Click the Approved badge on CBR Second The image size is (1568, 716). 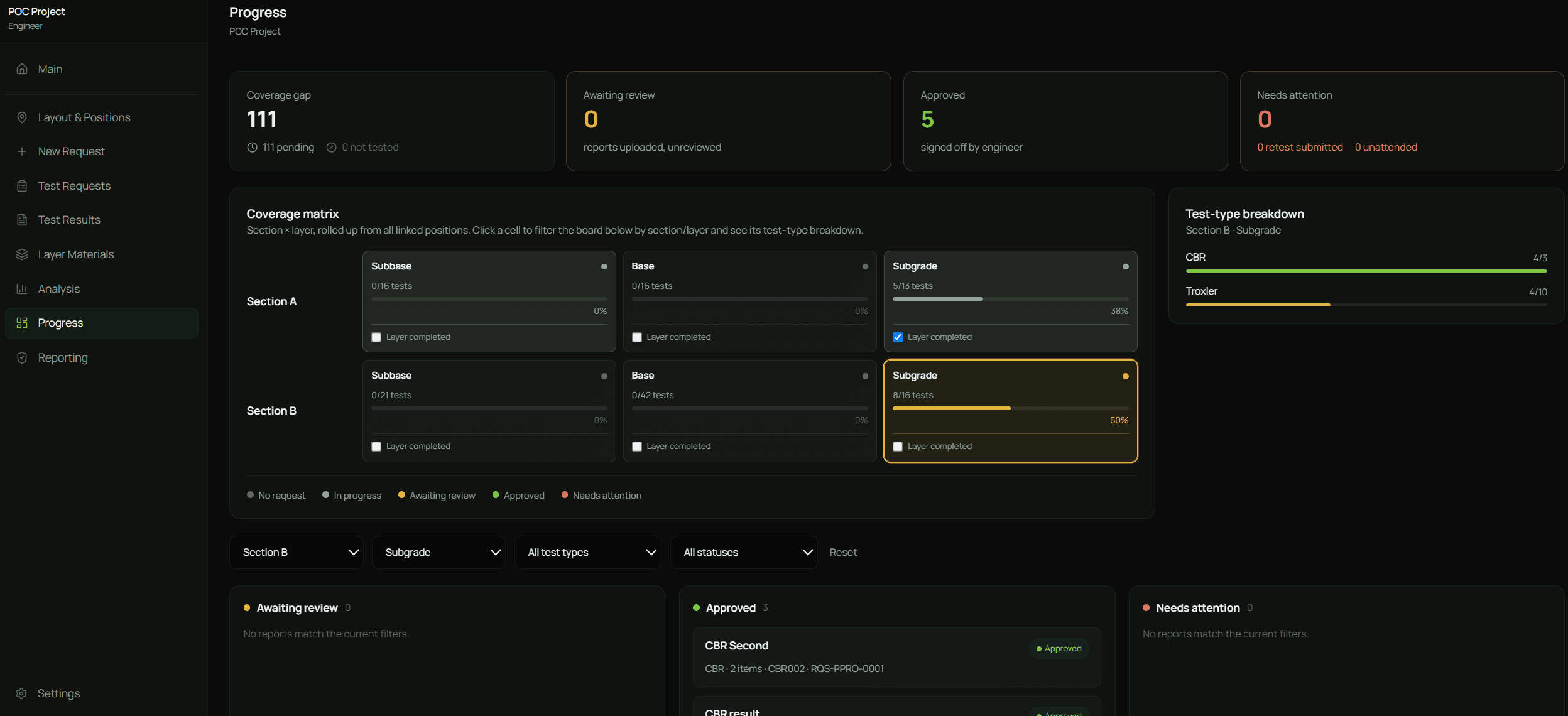[1059, 649]
